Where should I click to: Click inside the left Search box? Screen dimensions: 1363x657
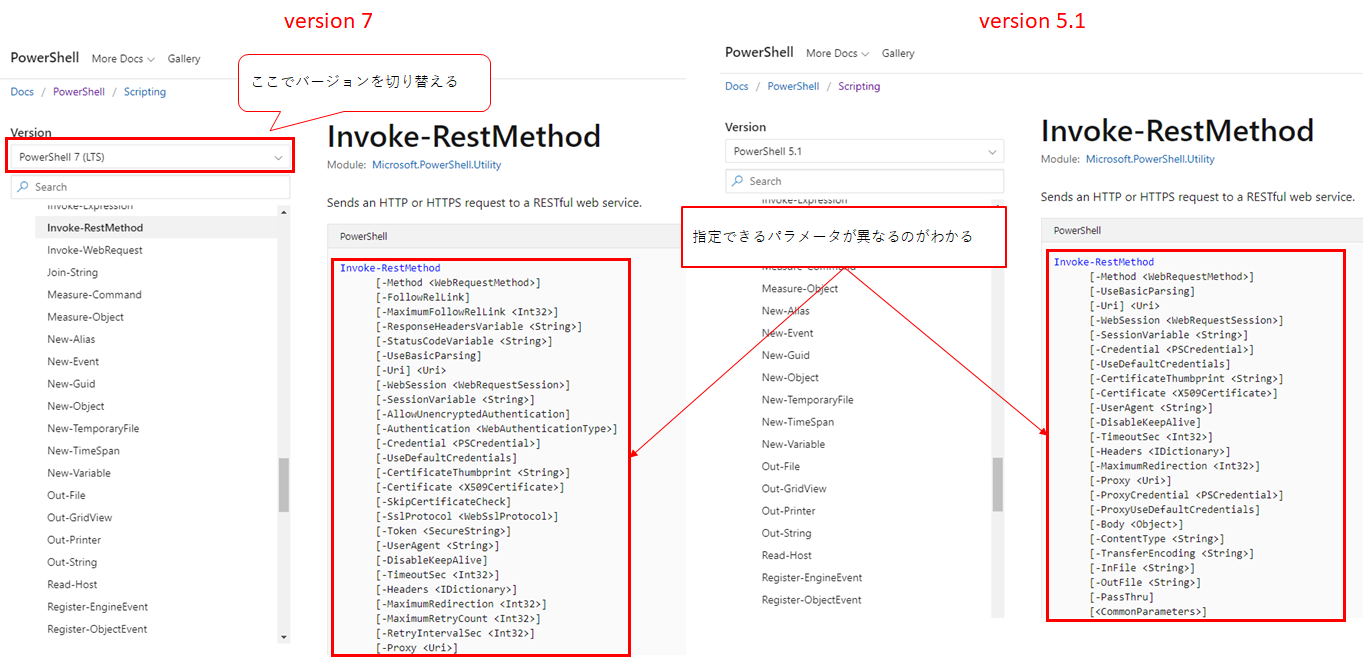tap(150, 187)
